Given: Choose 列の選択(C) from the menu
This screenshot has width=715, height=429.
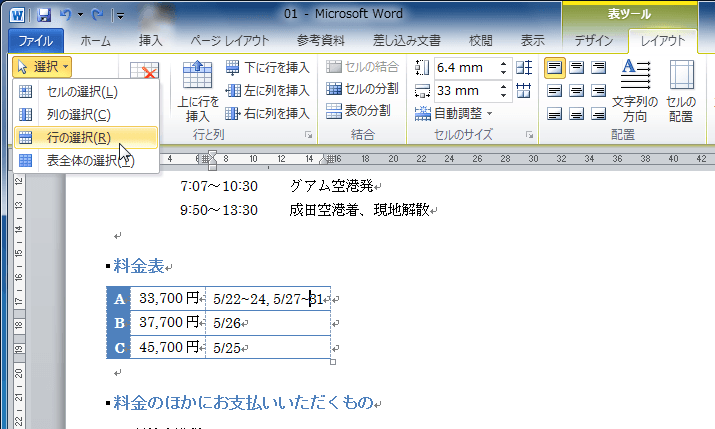Looking at the screenshot, I should (x=86, y=114).
